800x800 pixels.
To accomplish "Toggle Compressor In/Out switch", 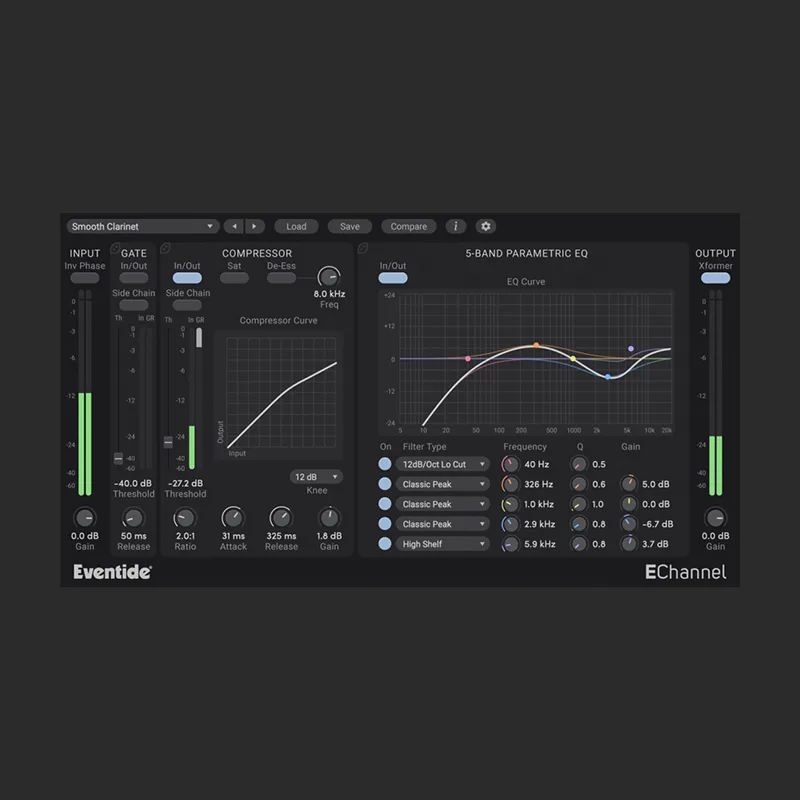I will [x=187, y=278].
